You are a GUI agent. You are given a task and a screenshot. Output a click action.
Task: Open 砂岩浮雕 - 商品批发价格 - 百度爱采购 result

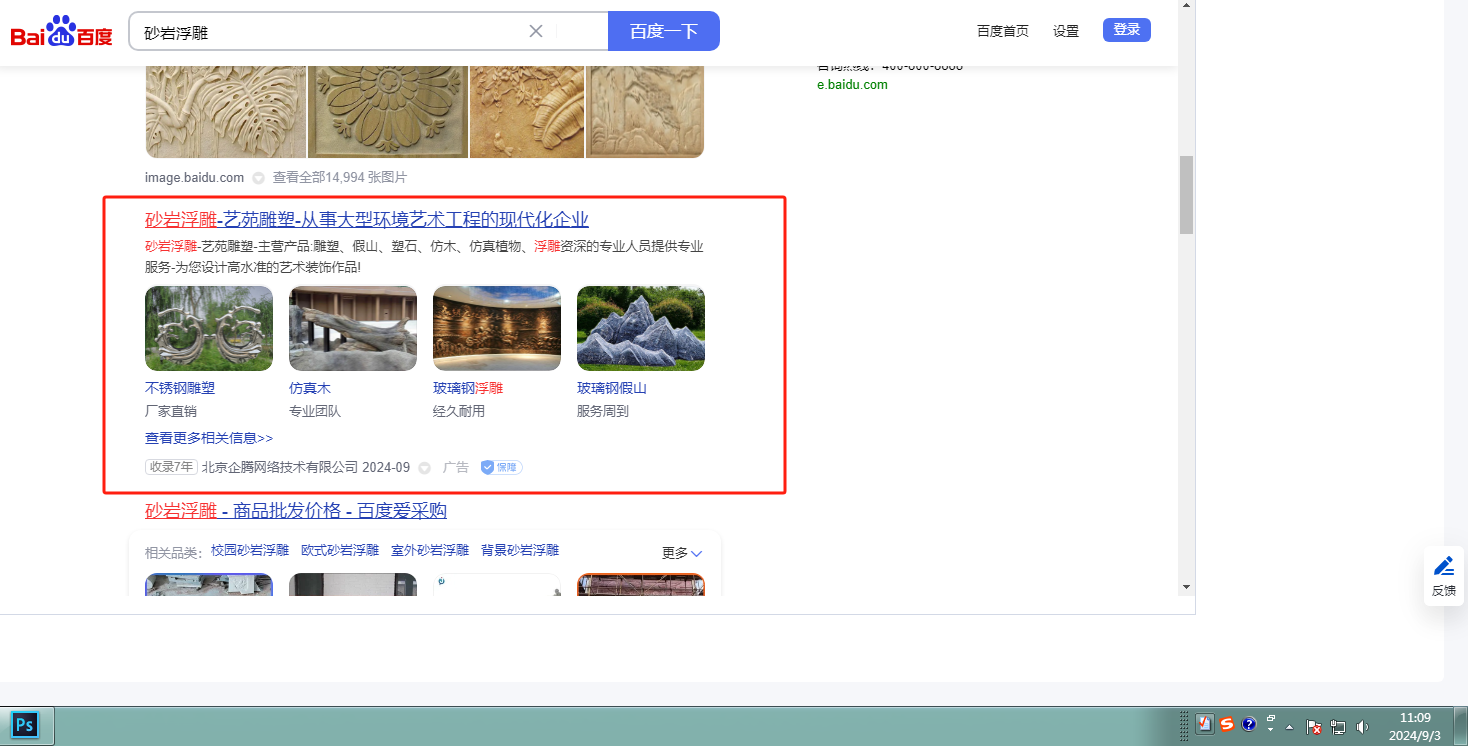(296, 511)
